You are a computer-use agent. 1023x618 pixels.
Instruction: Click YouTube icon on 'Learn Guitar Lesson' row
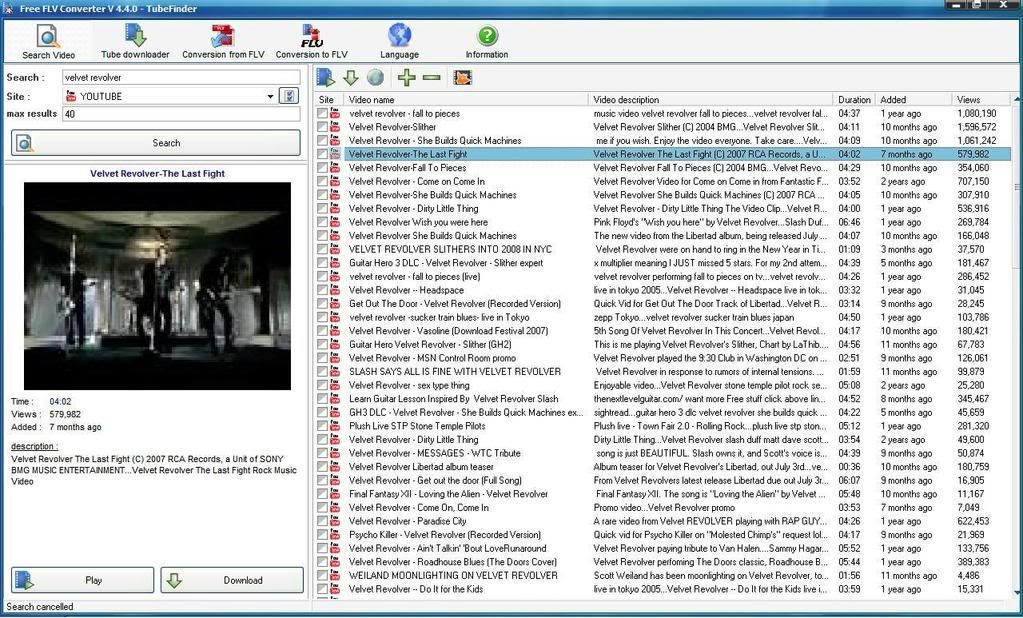click(x=335, y=399)
